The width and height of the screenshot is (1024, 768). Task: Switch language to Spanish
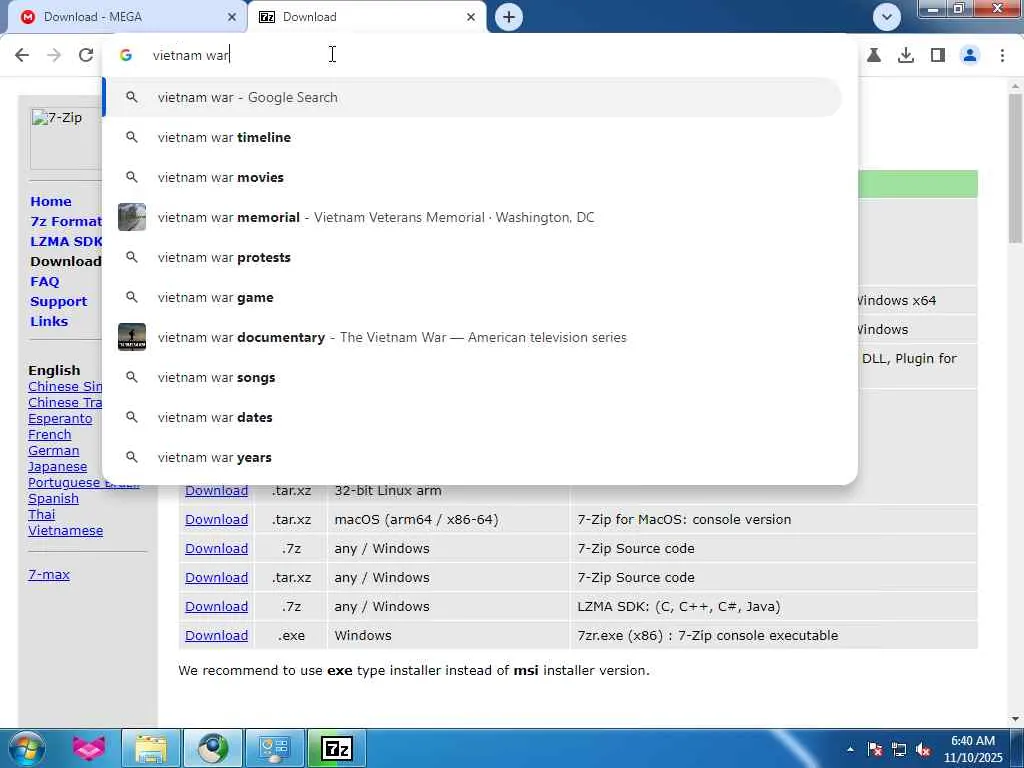(53, 499)
